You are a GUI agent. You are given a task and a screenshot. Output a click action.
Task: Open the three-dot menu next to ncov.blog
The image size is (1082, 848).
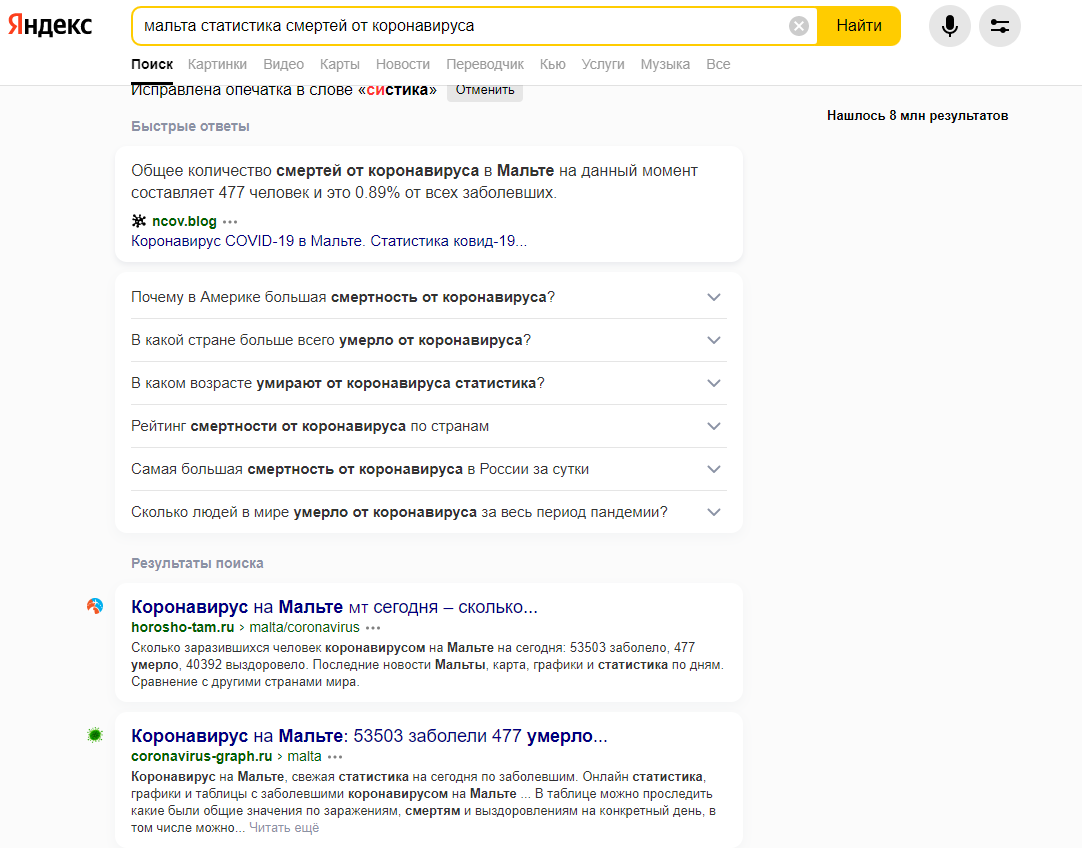(230, 221)
